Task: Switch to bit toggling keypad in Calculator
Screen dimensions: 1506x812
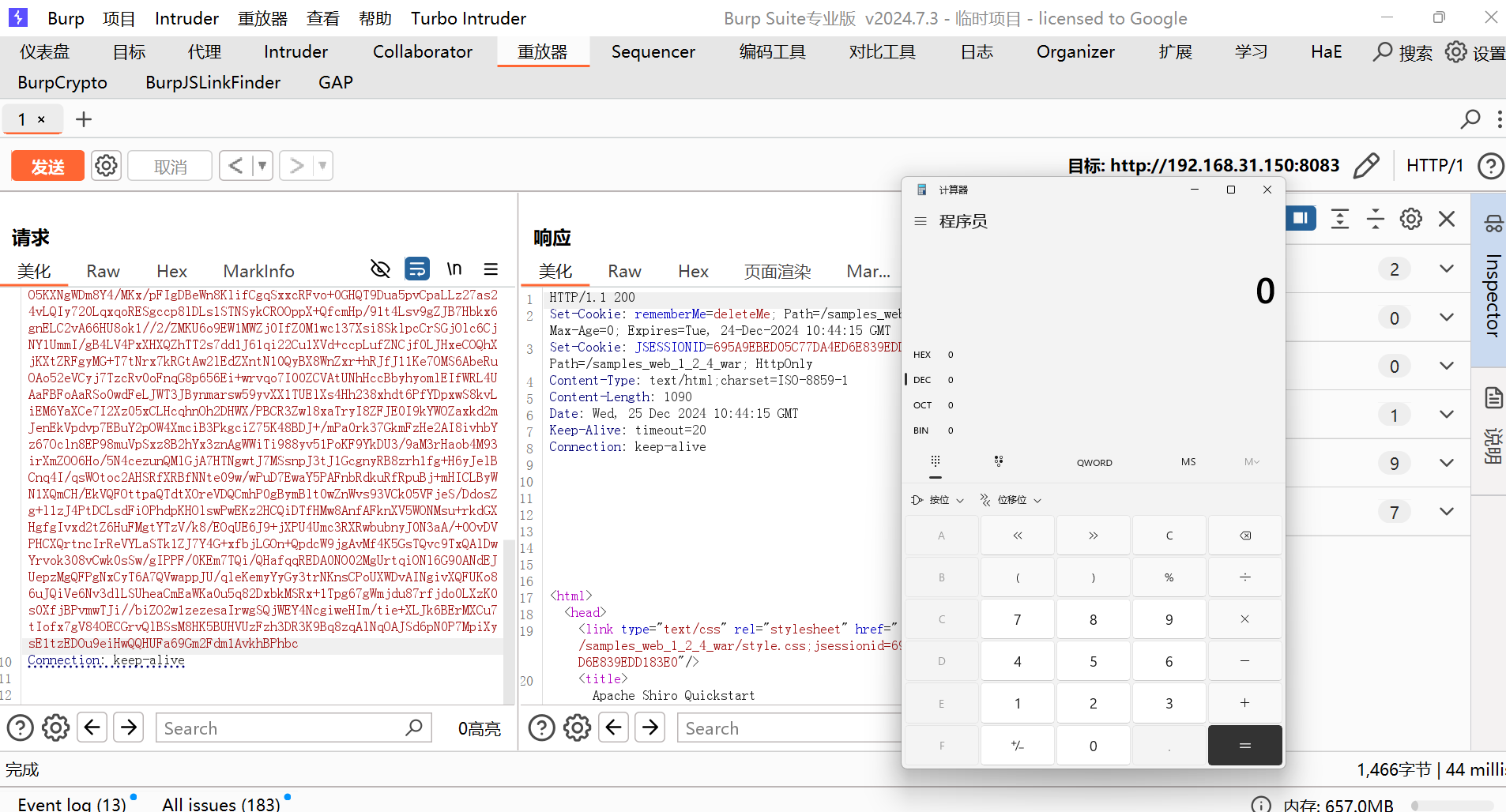Action: (x=999, y=461)
